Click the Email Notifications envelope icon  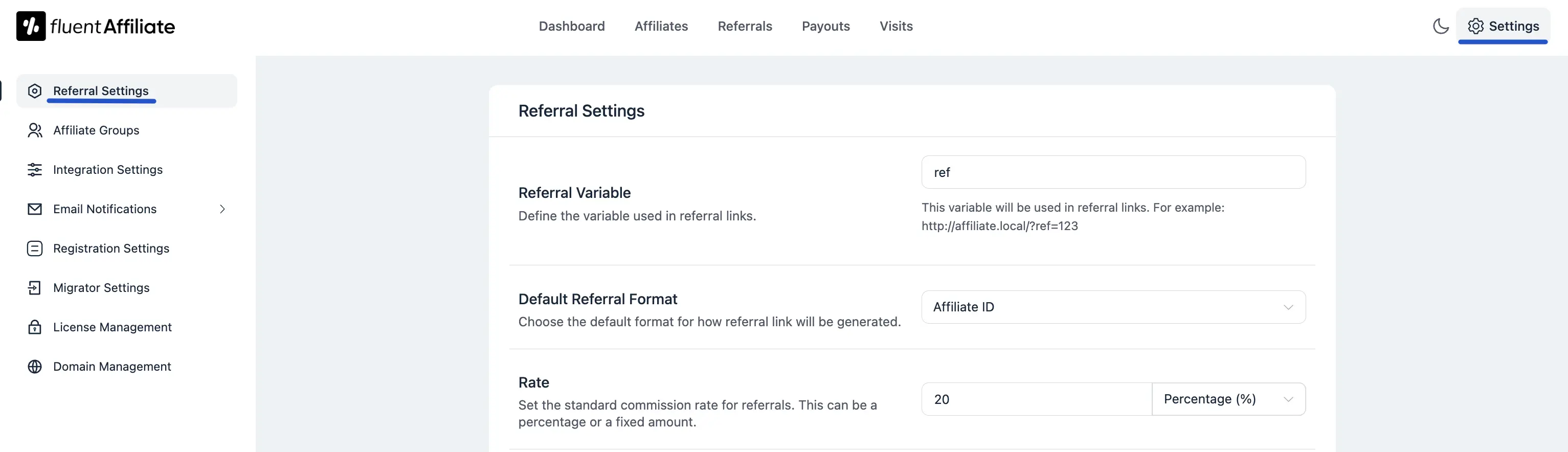point(35,209)
